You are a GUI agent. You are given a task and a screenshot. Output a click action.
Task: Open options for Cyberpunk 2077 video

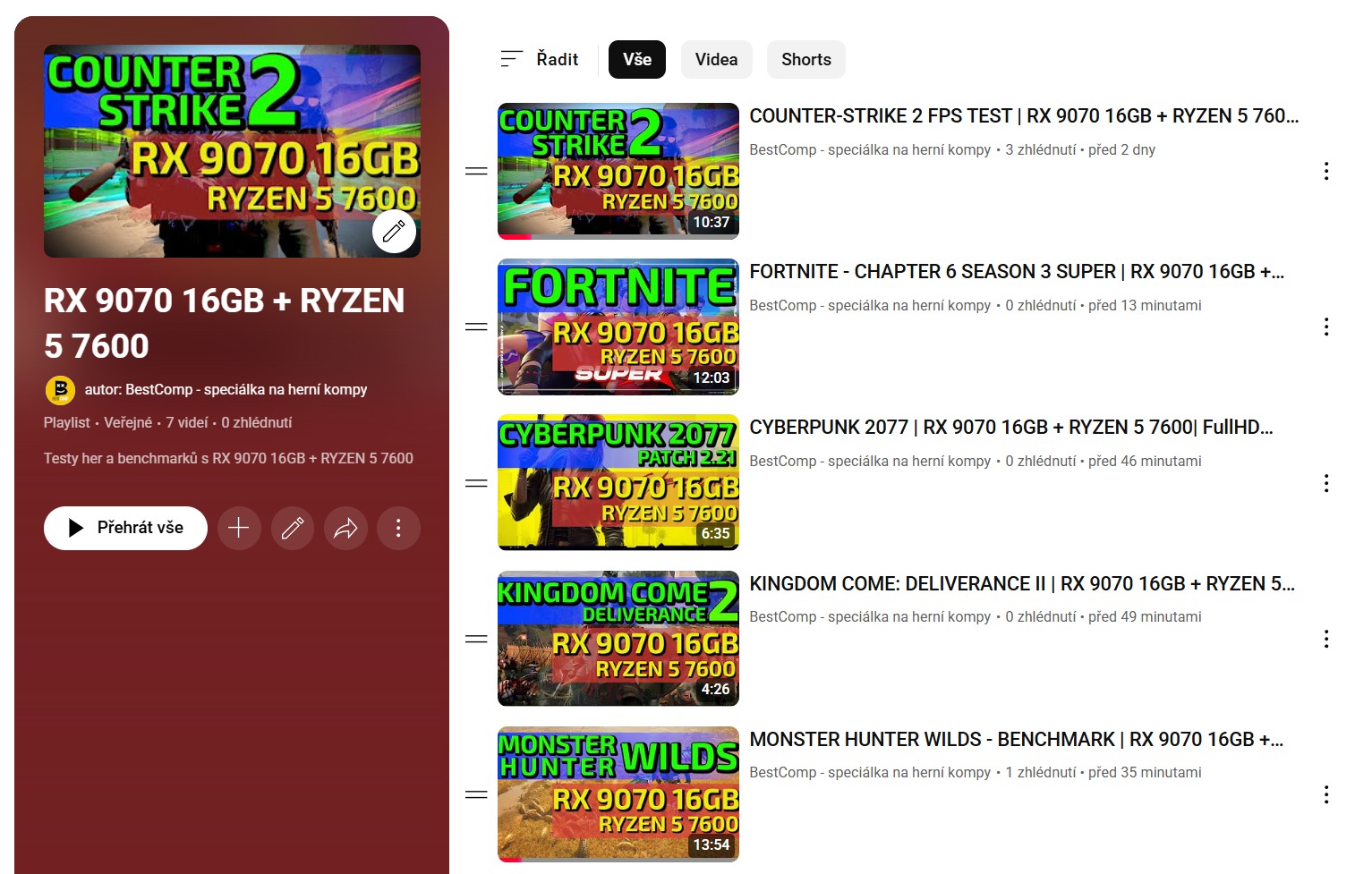point(1325,483)
